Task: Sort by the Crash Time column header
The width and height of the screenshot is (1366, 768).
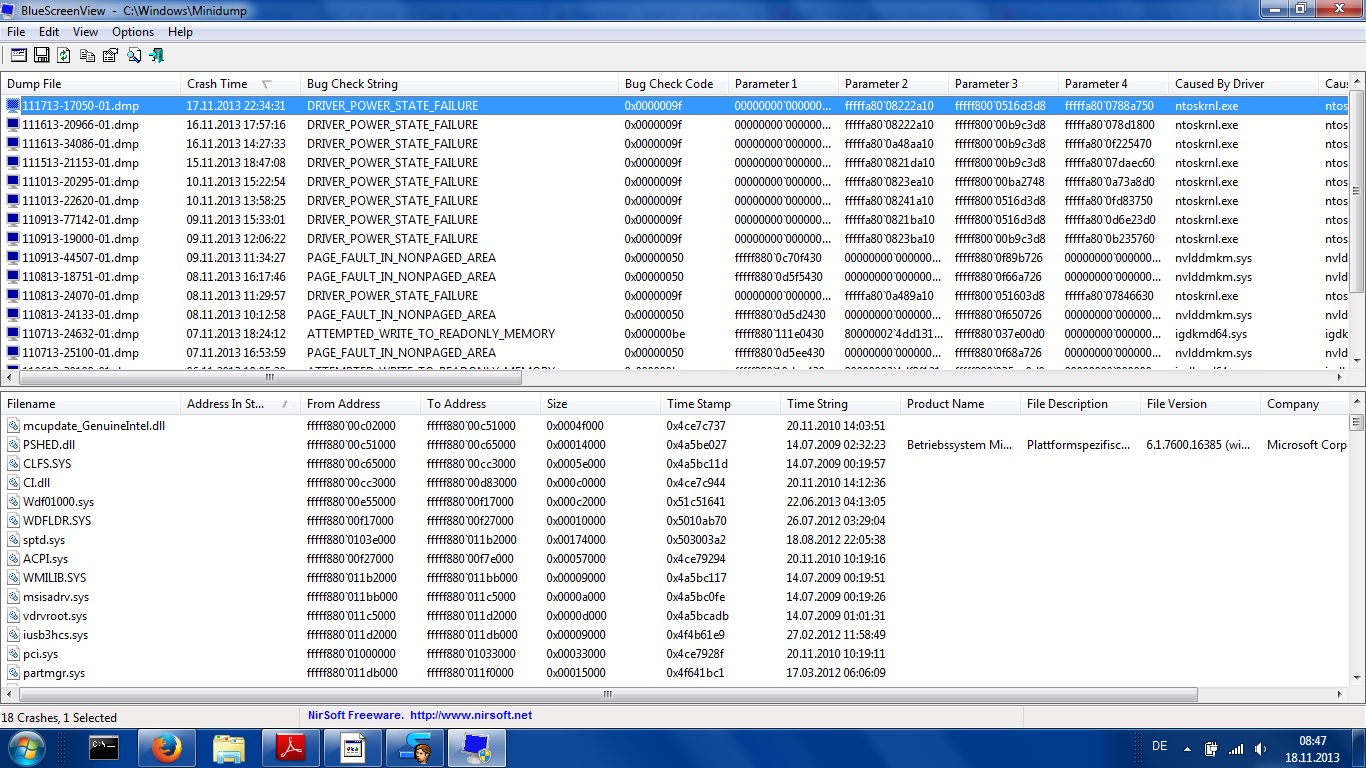Action: click(240, 84)
